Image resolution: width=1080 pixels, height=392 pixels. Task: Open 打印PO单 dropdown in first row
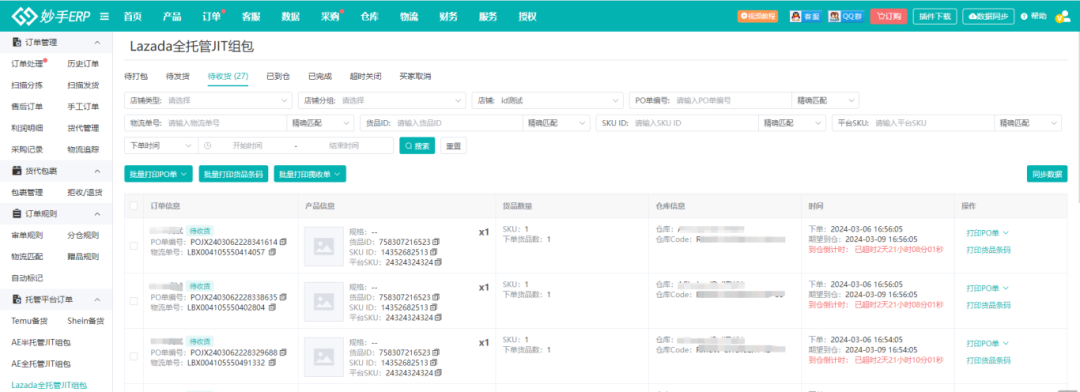pyautogui.click(x=987, y=233)
